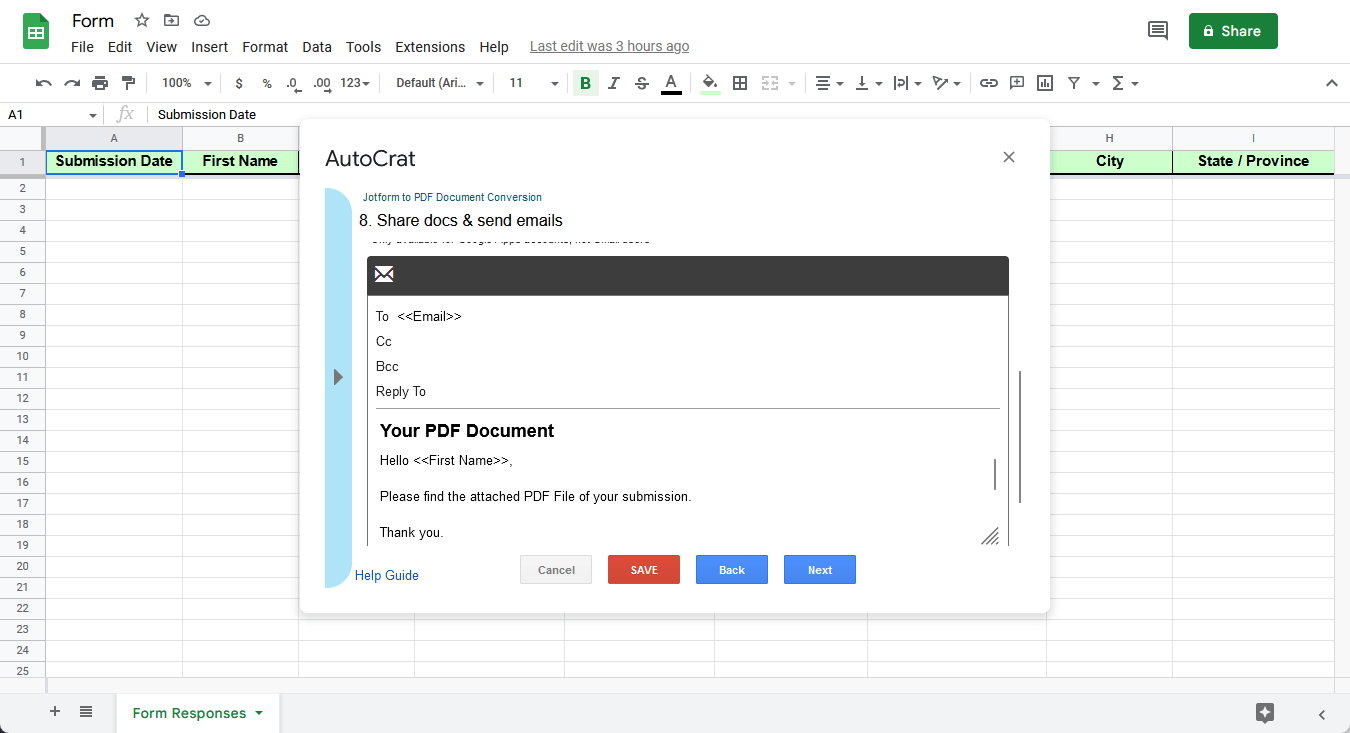The width and height of the screenshot is (1350, 733).
Task: Open the Help menu
Action: (x=494, y=47)
